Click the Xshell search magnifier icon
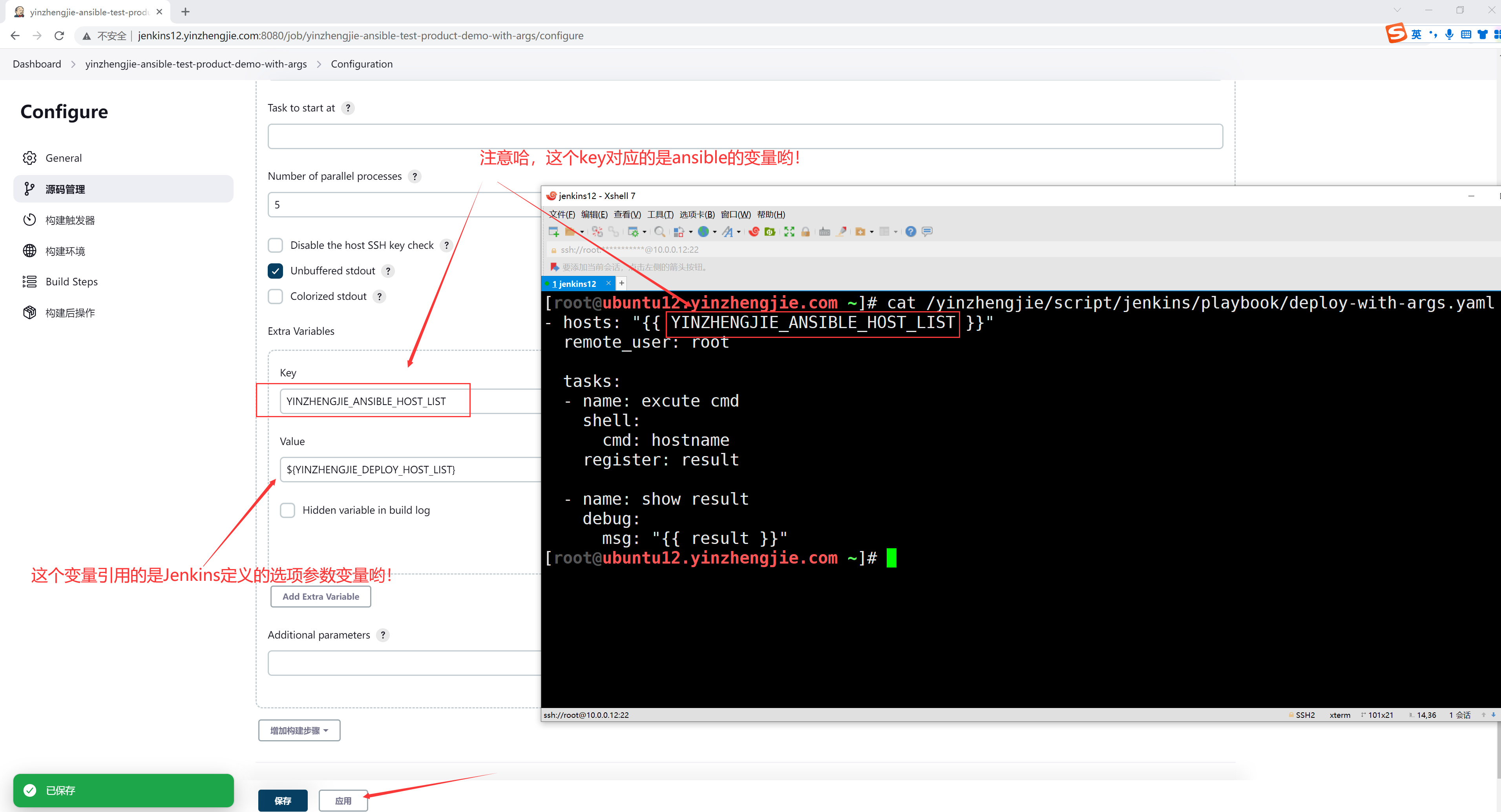 [x=659, y=232]
